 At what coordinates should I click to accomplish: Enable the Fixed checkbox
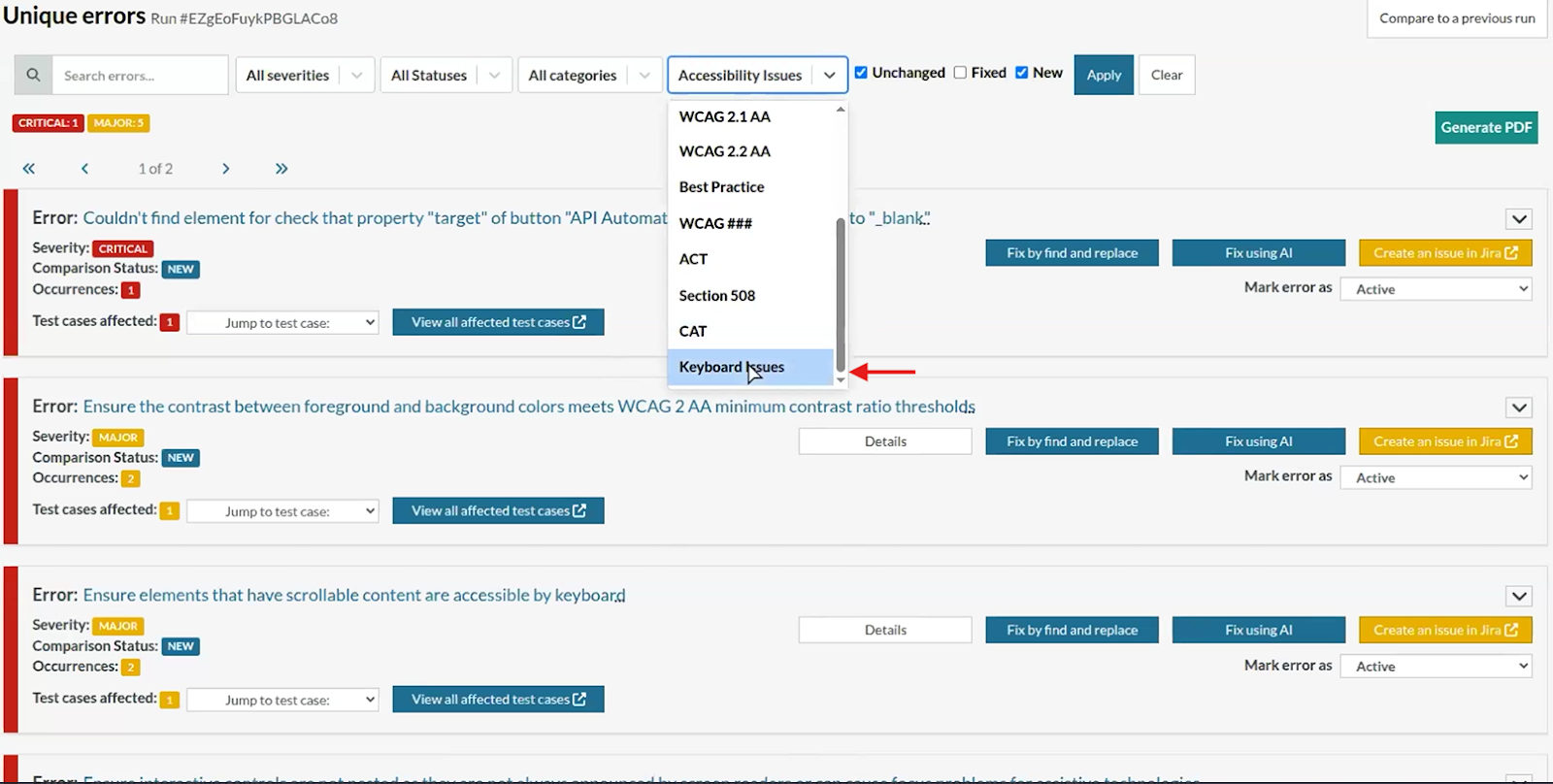[960, 73]
